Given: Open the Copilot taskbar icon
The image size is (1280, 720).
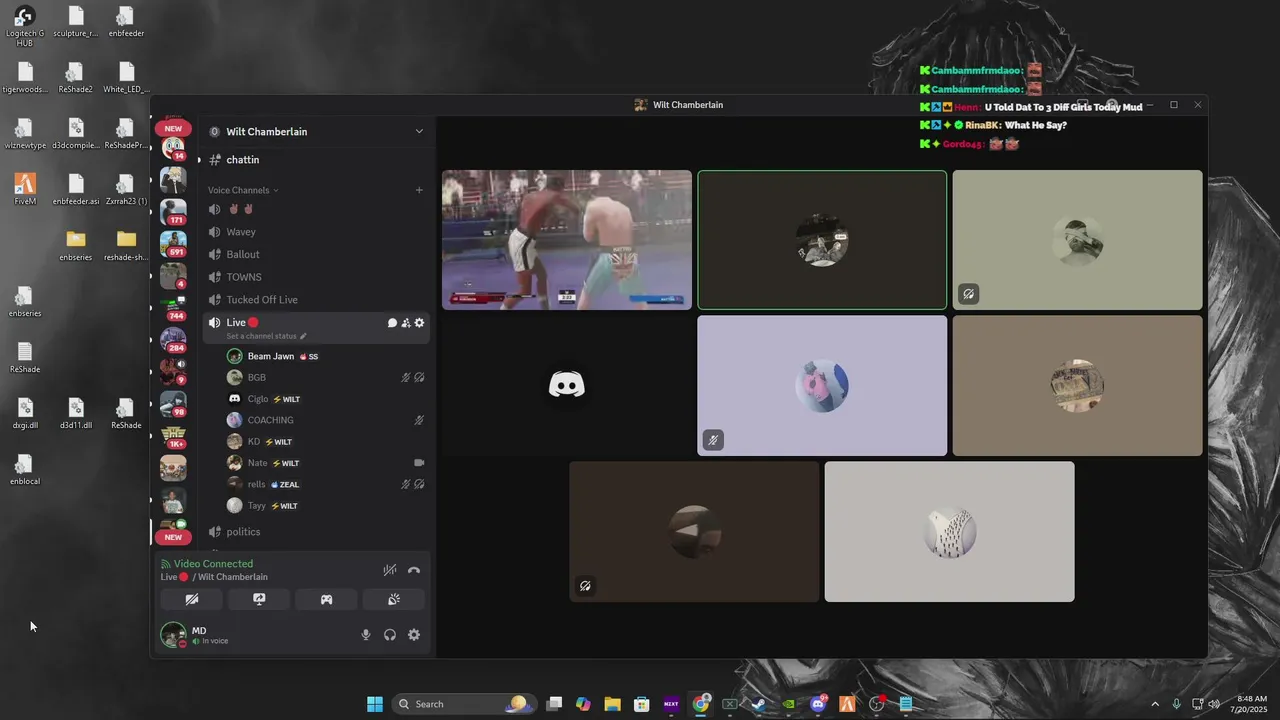Looking at the screenshot, I should point(583,704).
